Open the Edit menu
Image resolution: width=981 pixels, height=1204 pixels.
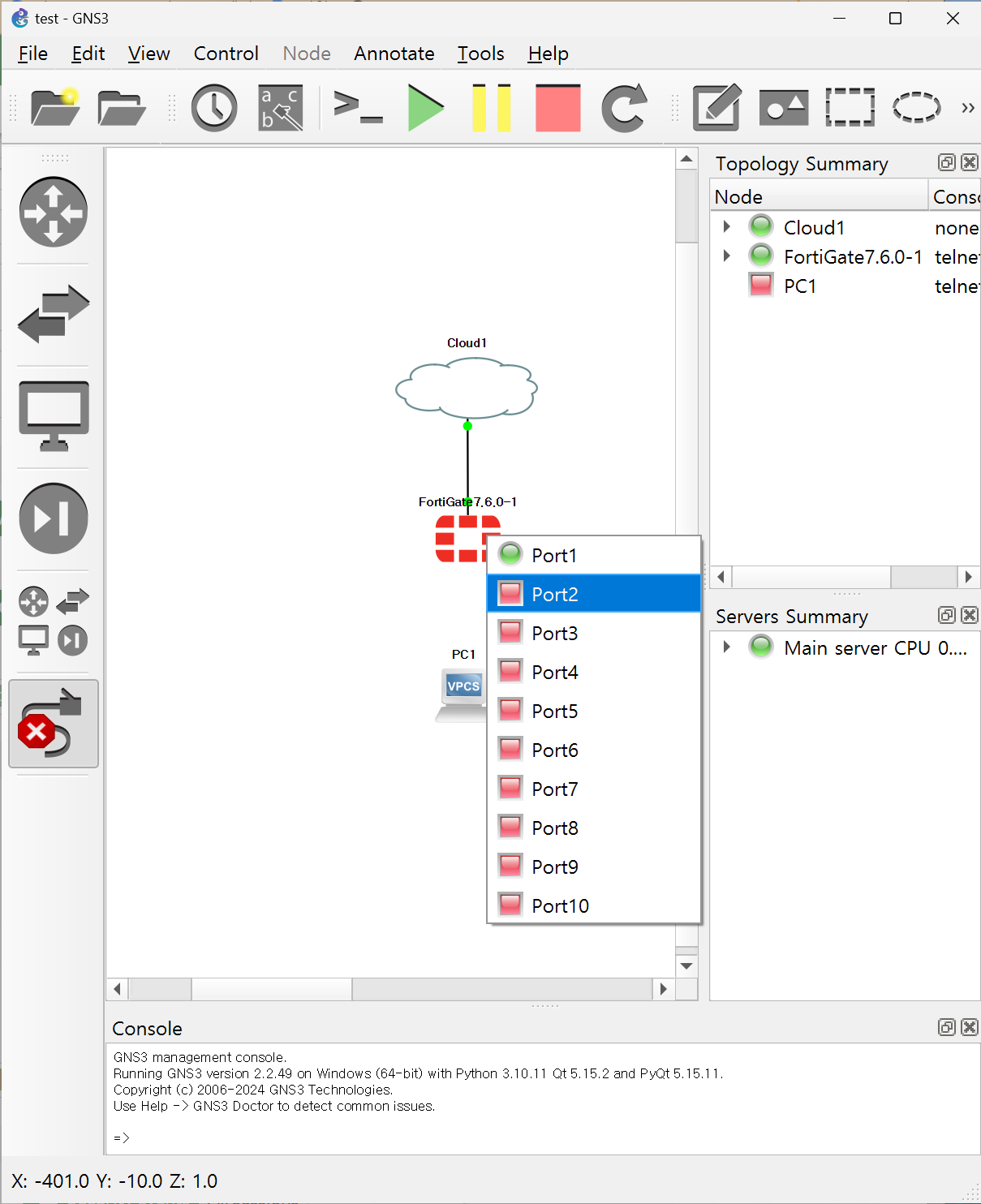[x=88, y=54]
